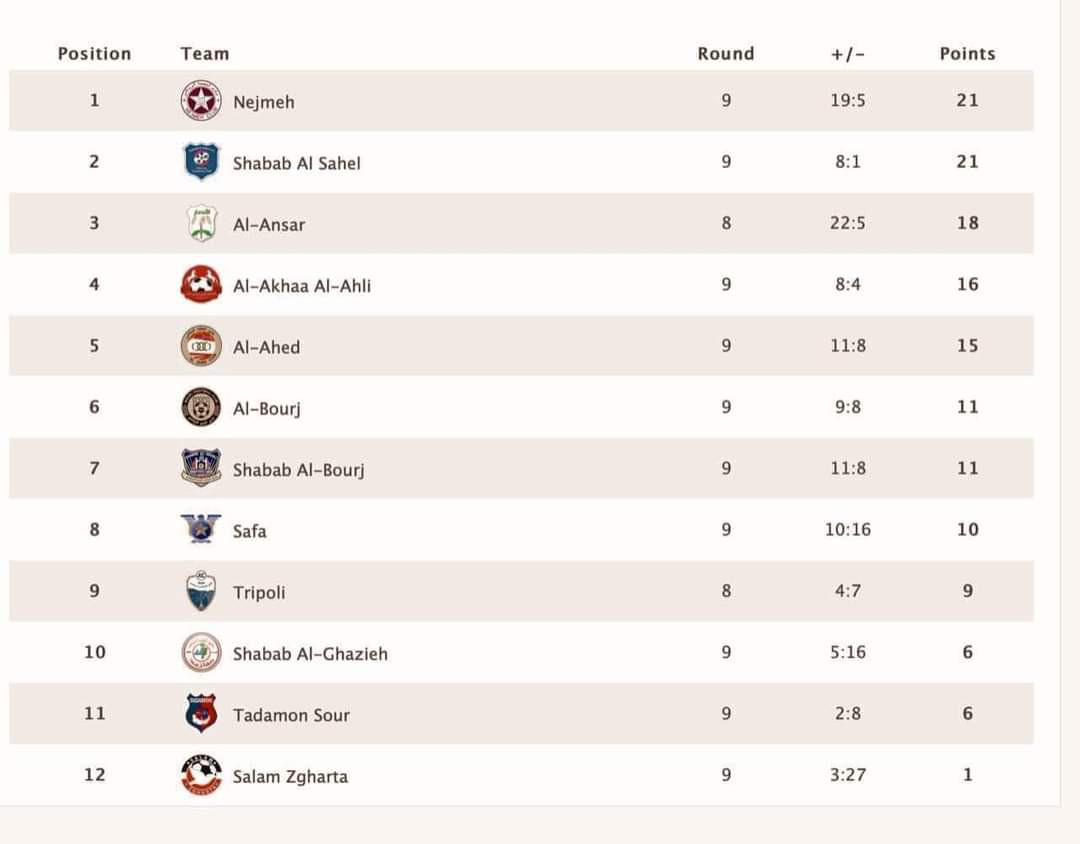Click the +/- column header
1080x844 pixels.
(x=847, y=54)
